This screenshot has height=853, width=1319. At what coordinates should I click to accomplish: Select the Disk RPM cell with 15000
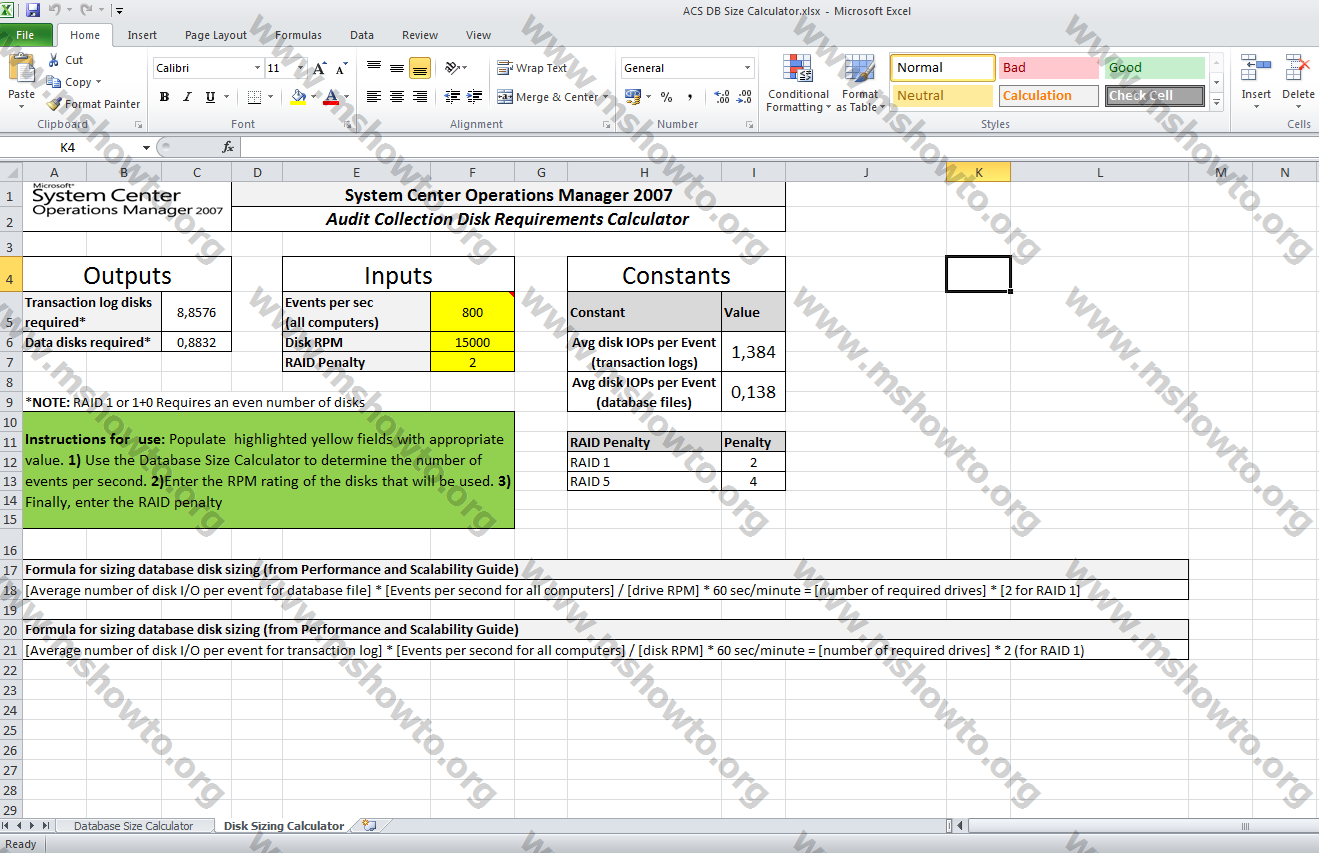tap(472, 342)
